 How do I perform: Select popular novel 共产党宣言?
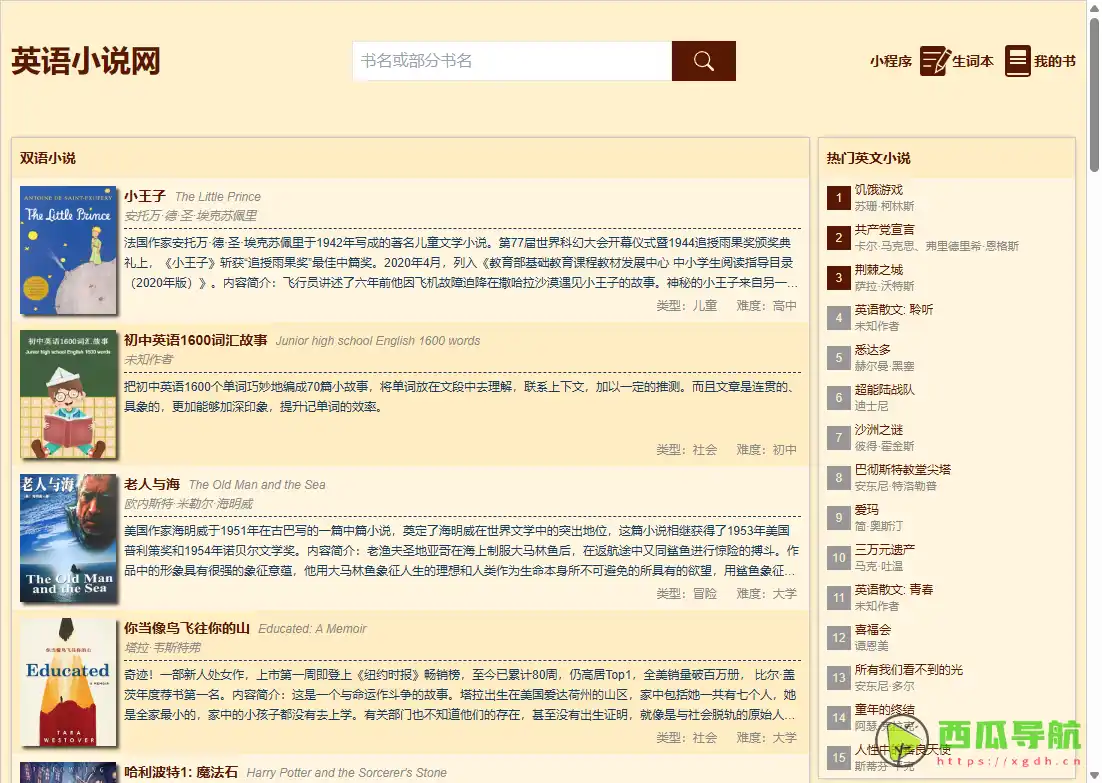click(x=884, y=230)
